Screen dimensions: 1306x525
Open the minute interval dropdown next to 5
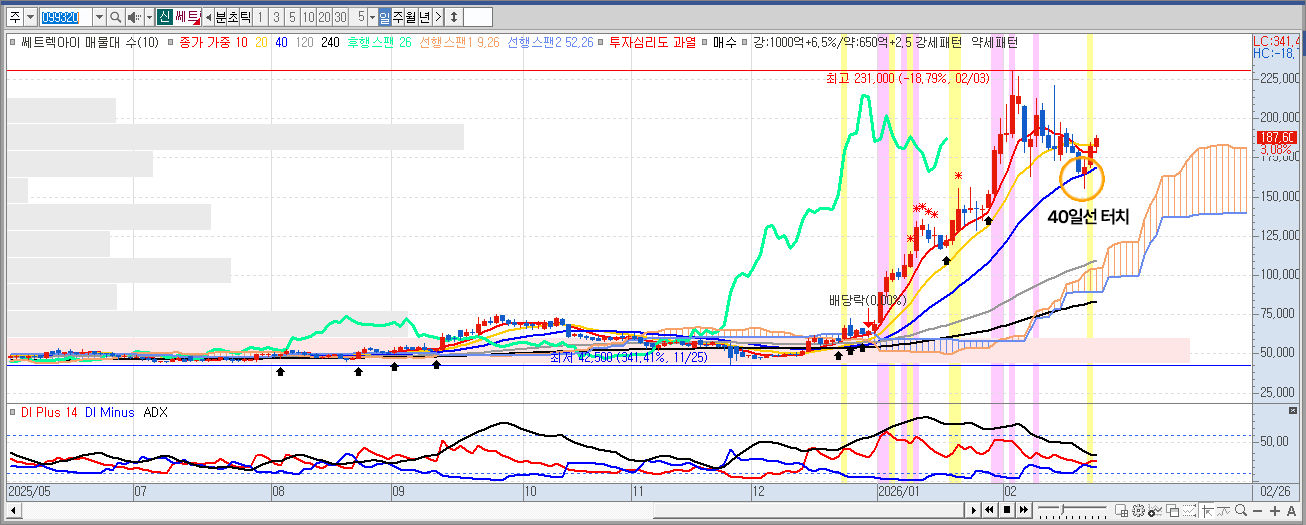(372, 17)
